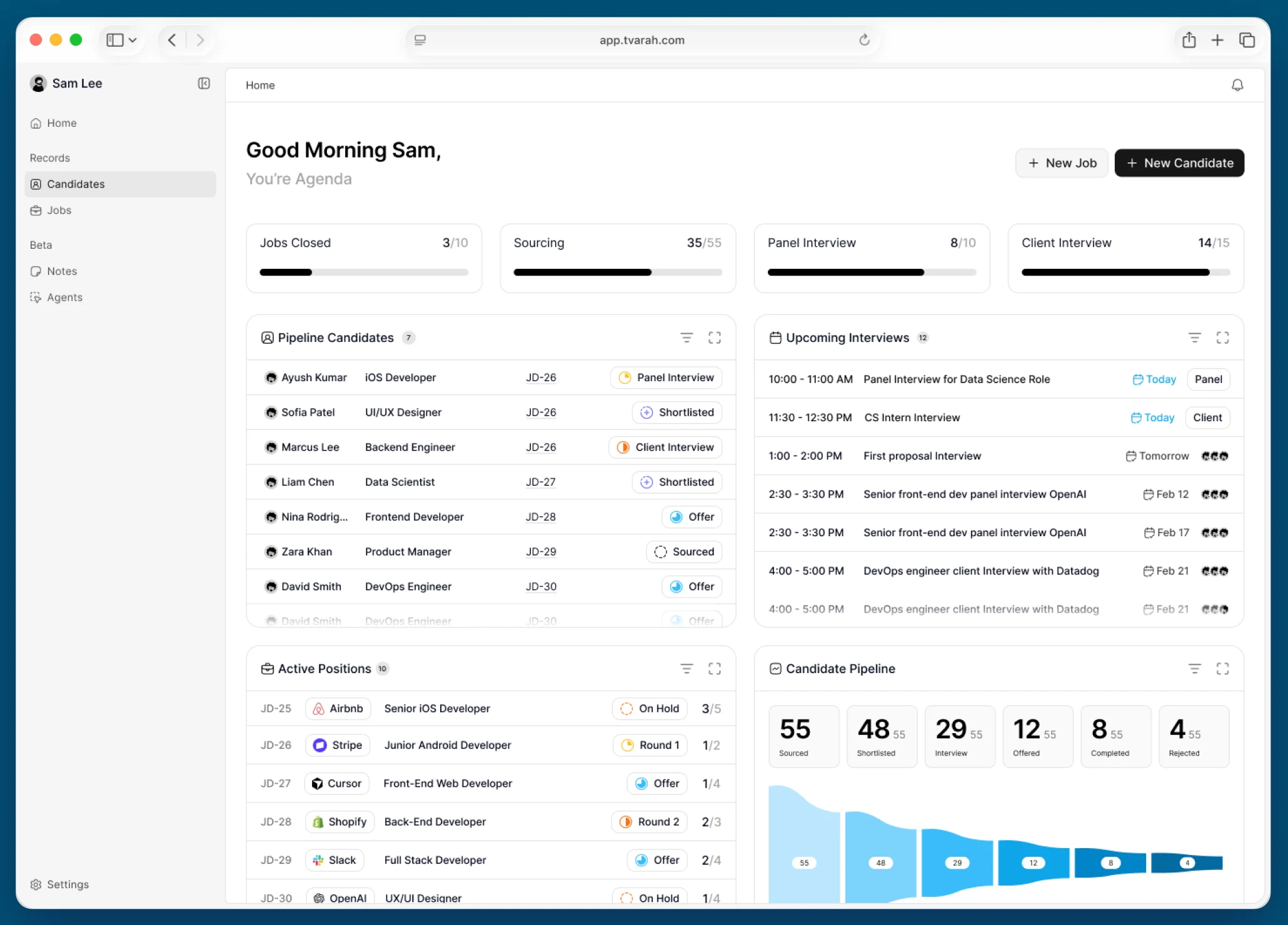Click the browser address bar
Screen dimensions: 1288x925
[x=642, y=40]
